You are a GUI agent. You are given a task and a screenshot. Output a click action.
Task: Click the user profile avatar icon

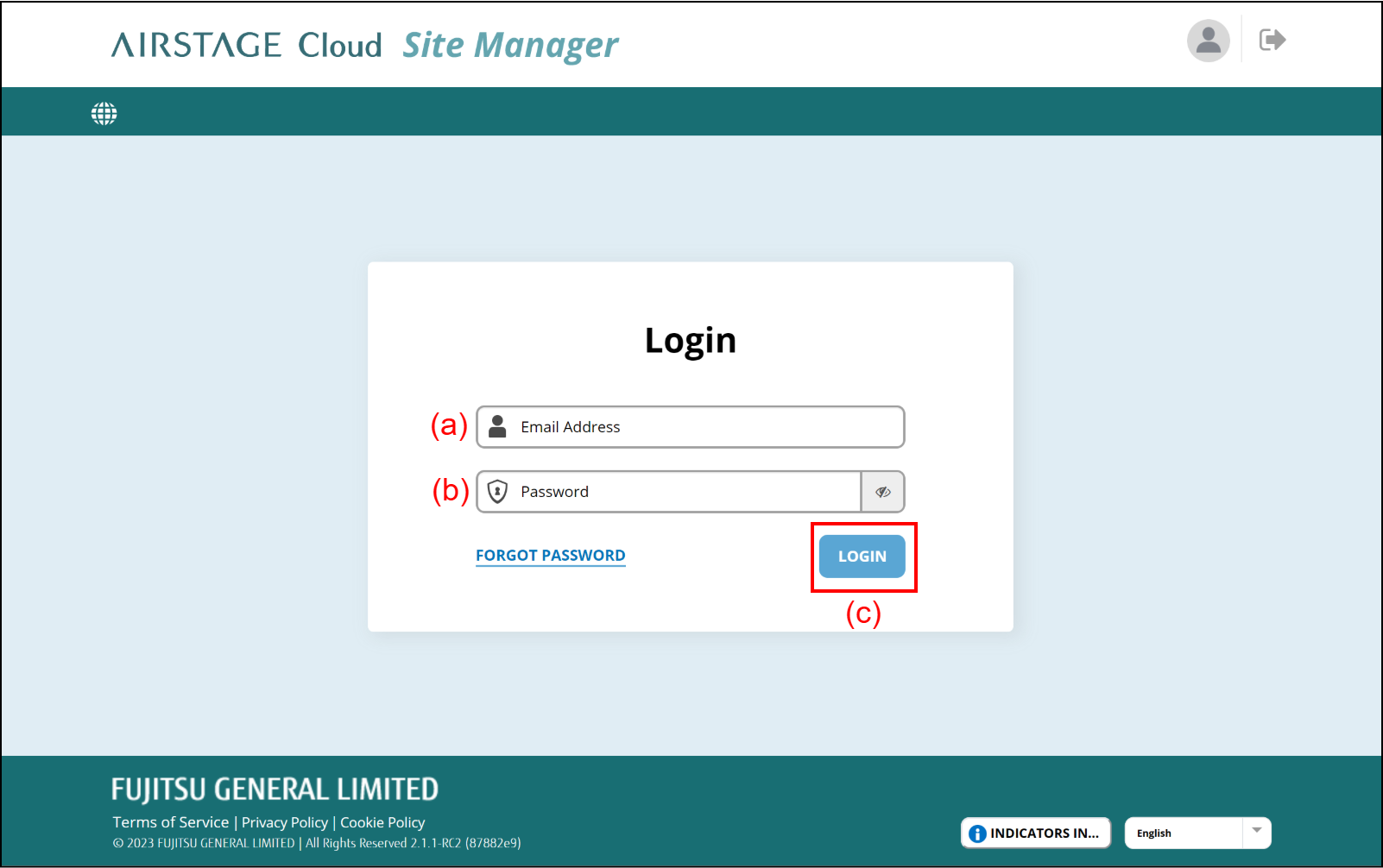pyautogui.click(x=1208, y=41)
